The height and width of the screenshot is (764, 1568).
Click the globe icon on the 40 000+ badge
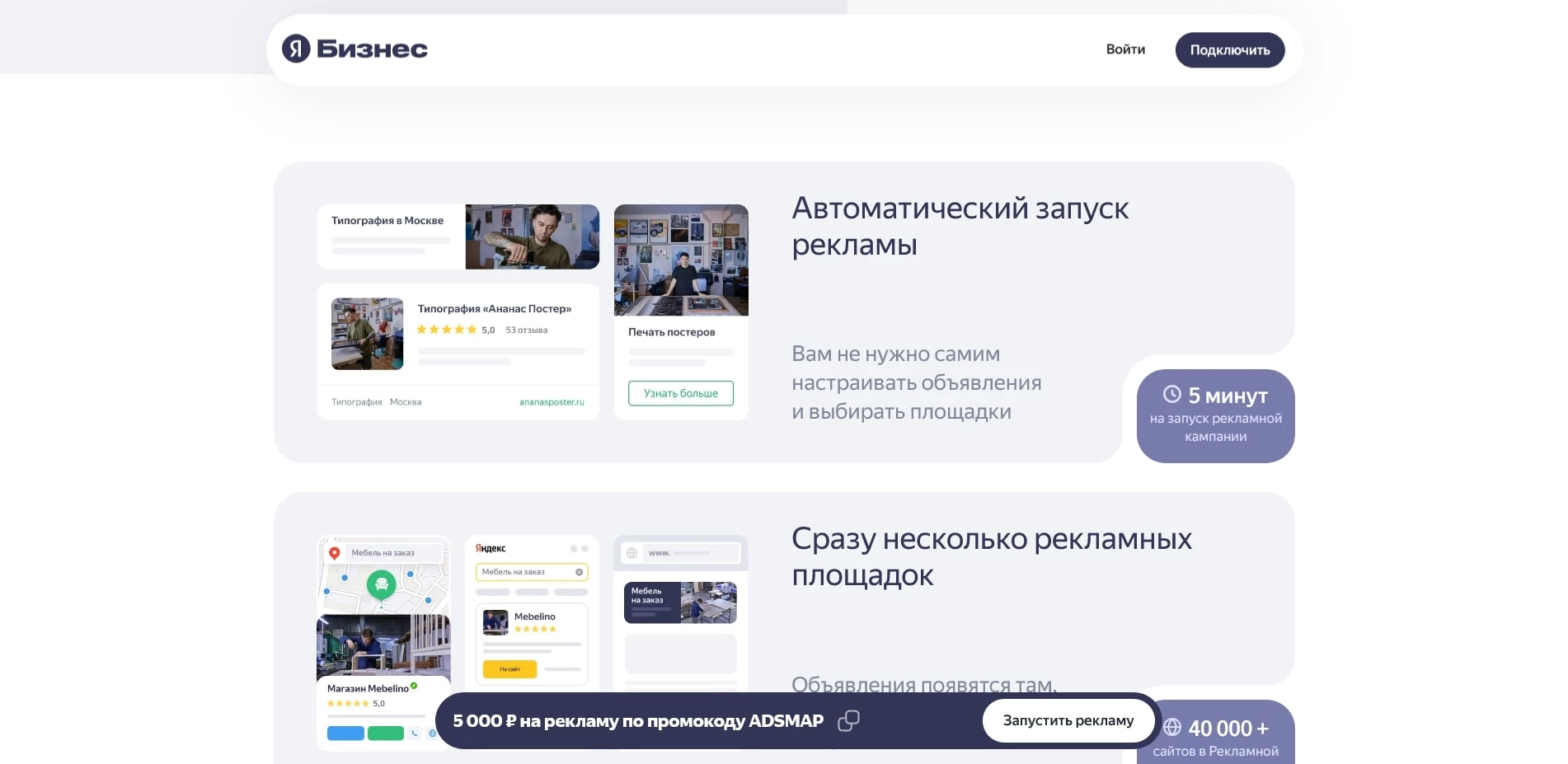pos(1174,729)
